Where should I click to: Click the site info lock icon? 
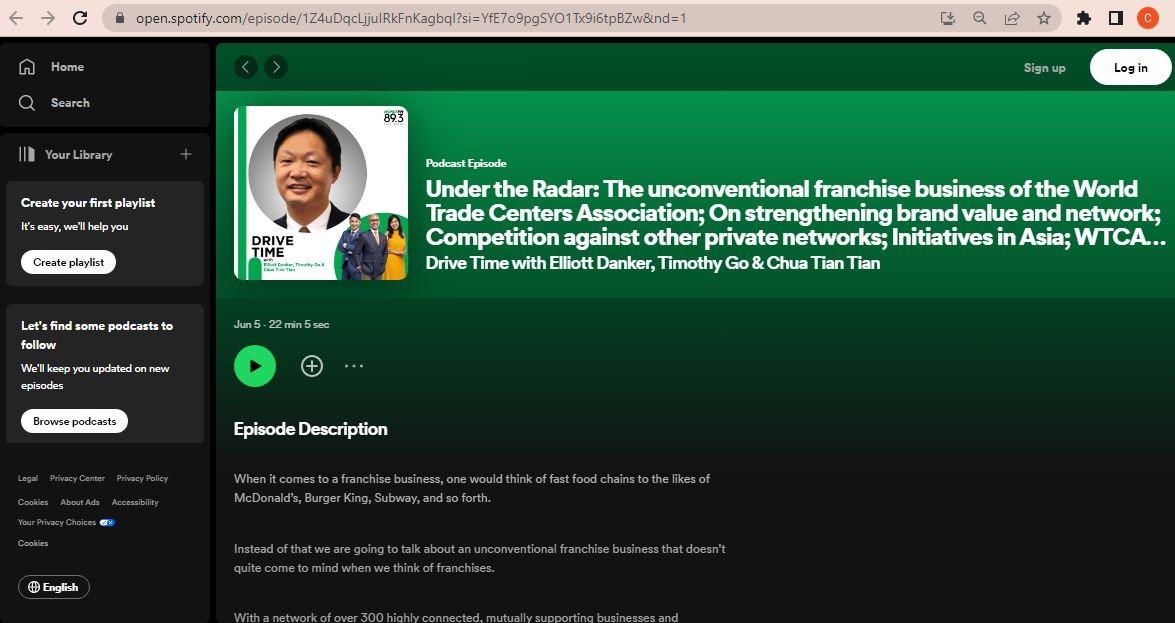coord(120,18)
